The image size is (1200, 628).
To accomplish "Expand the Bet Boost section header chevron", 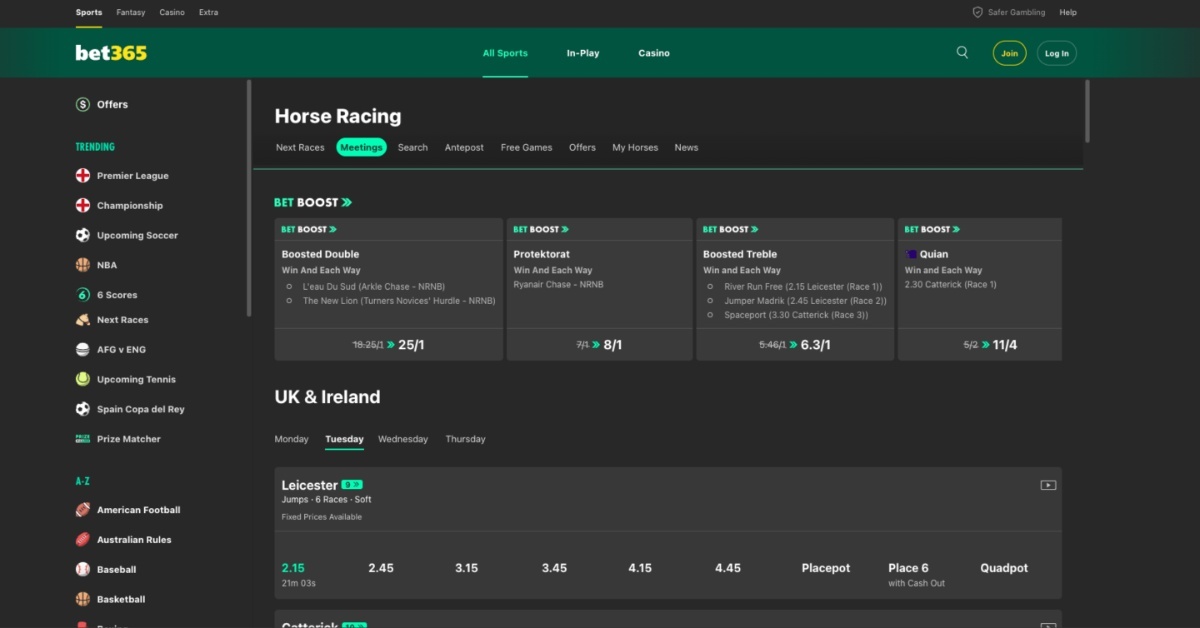I will pos(346,201).
